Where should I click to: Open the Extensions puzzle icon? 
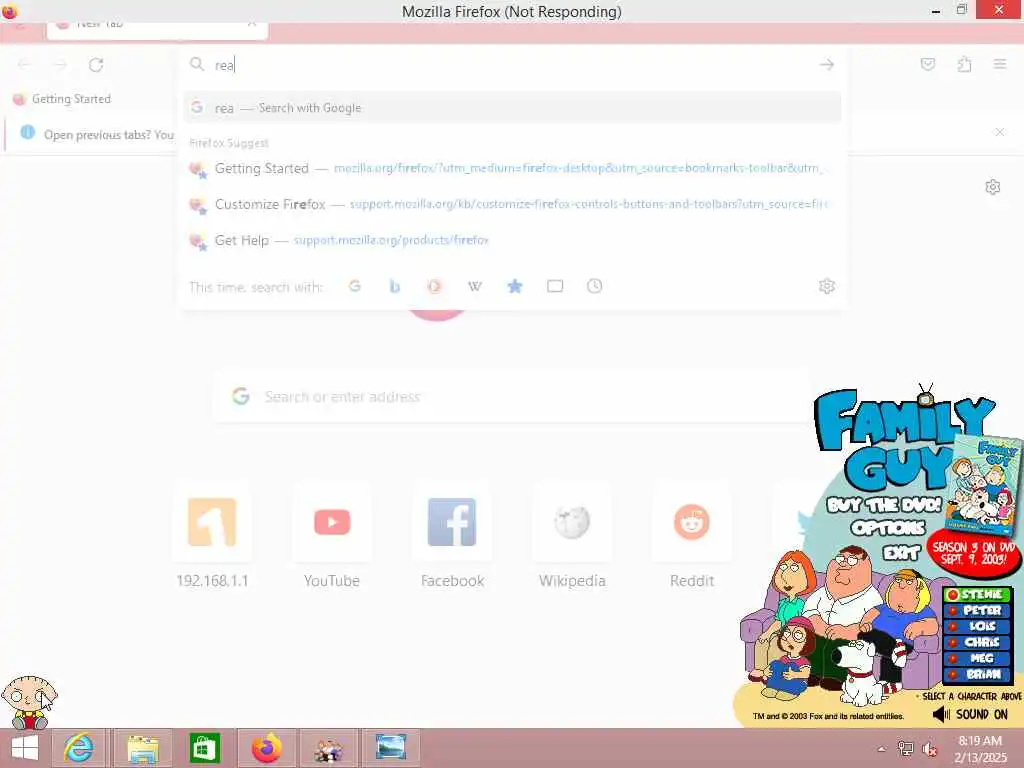point(964,64)
